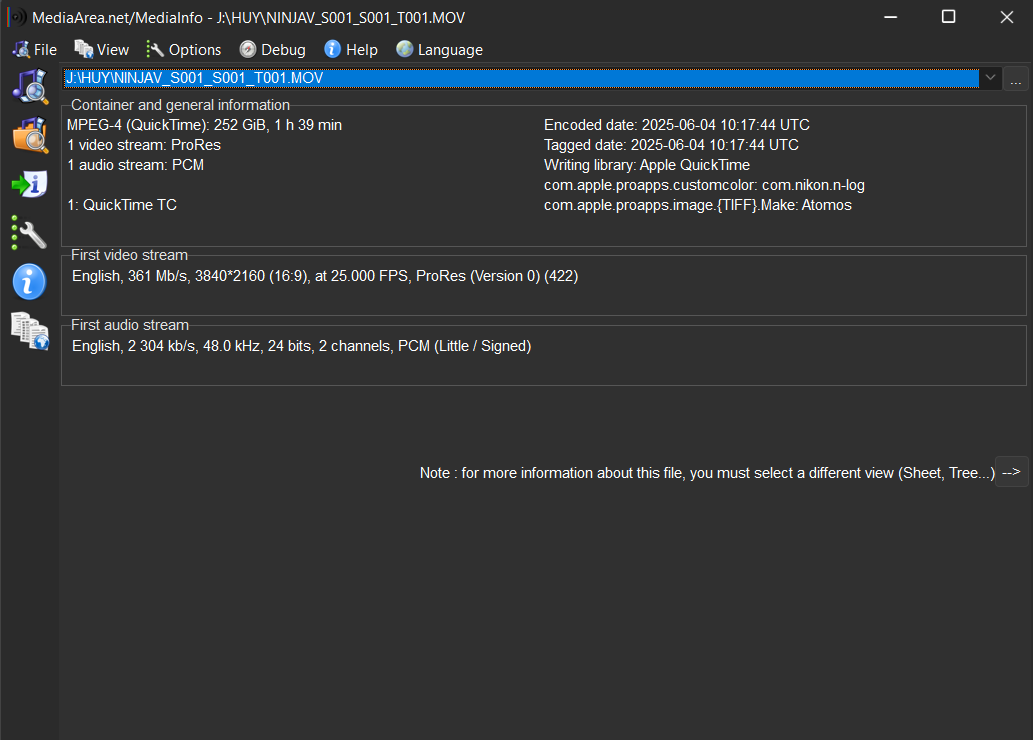Click the note about selecting different view

pos(707,473)
